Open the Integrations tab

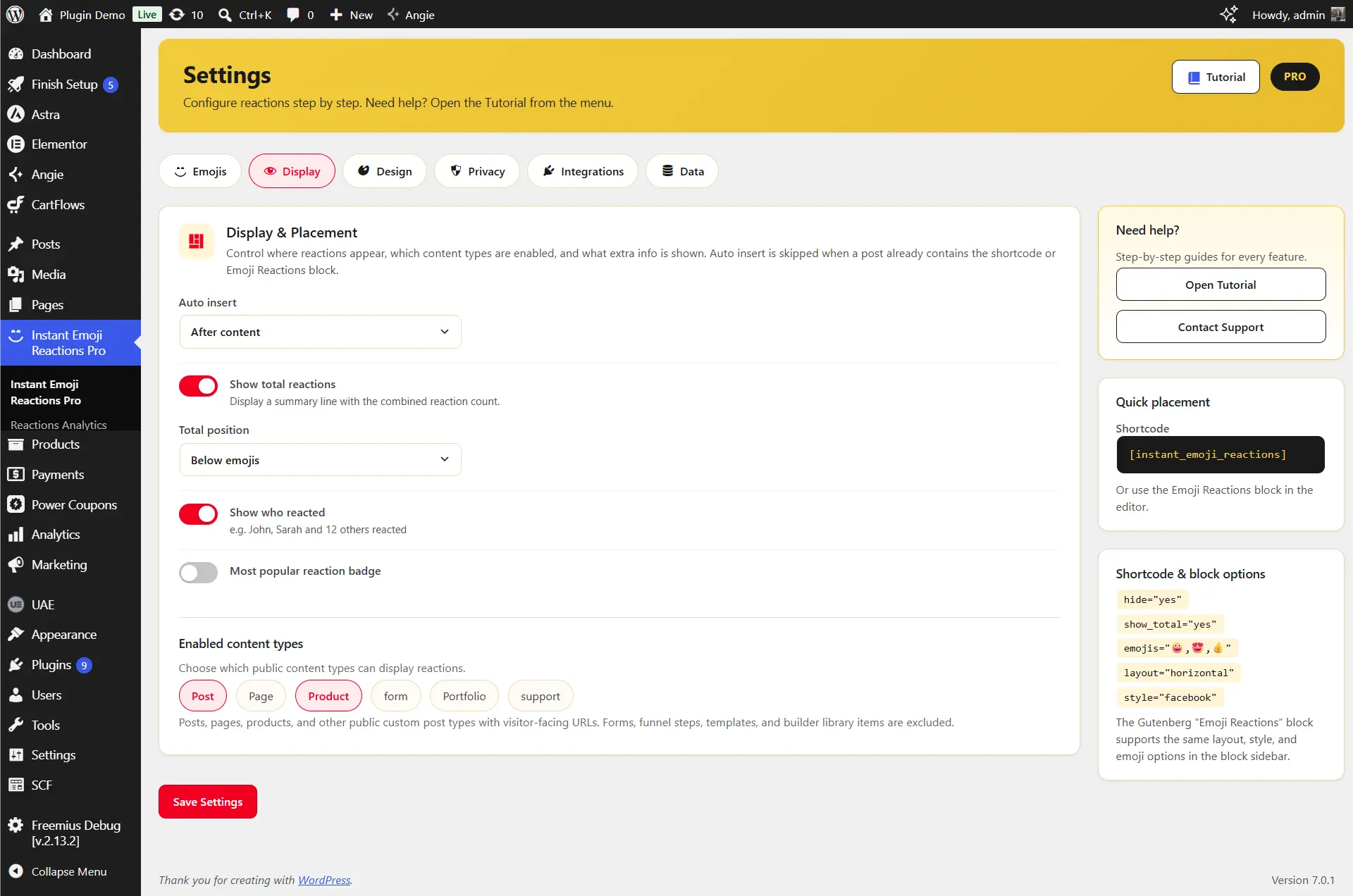point(583,171)
